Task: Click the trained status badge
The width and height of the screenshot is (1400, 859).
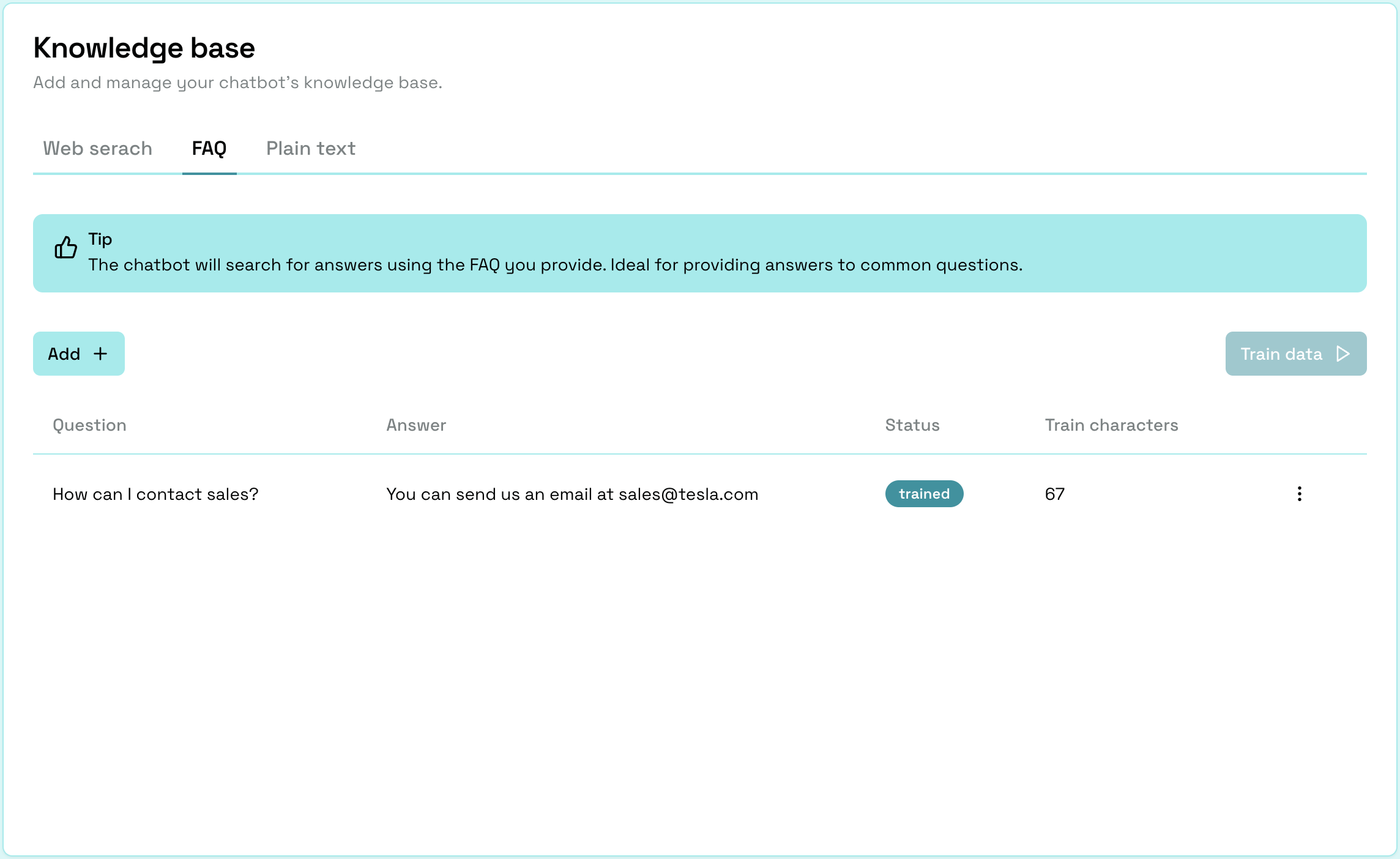Action: [x=924, y=494]
